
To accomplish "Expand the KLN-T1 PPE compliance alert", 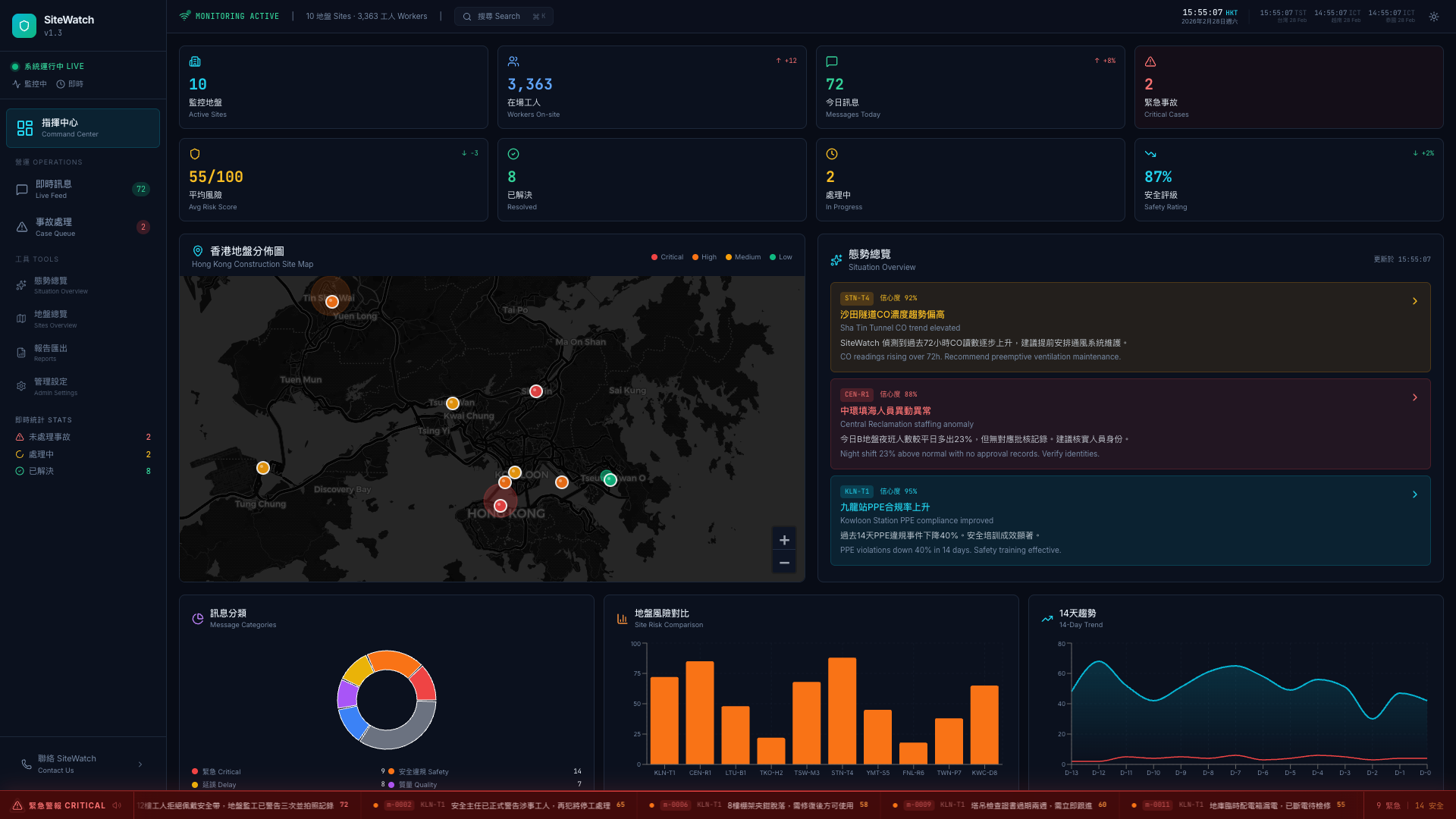I will (1414, 494).
